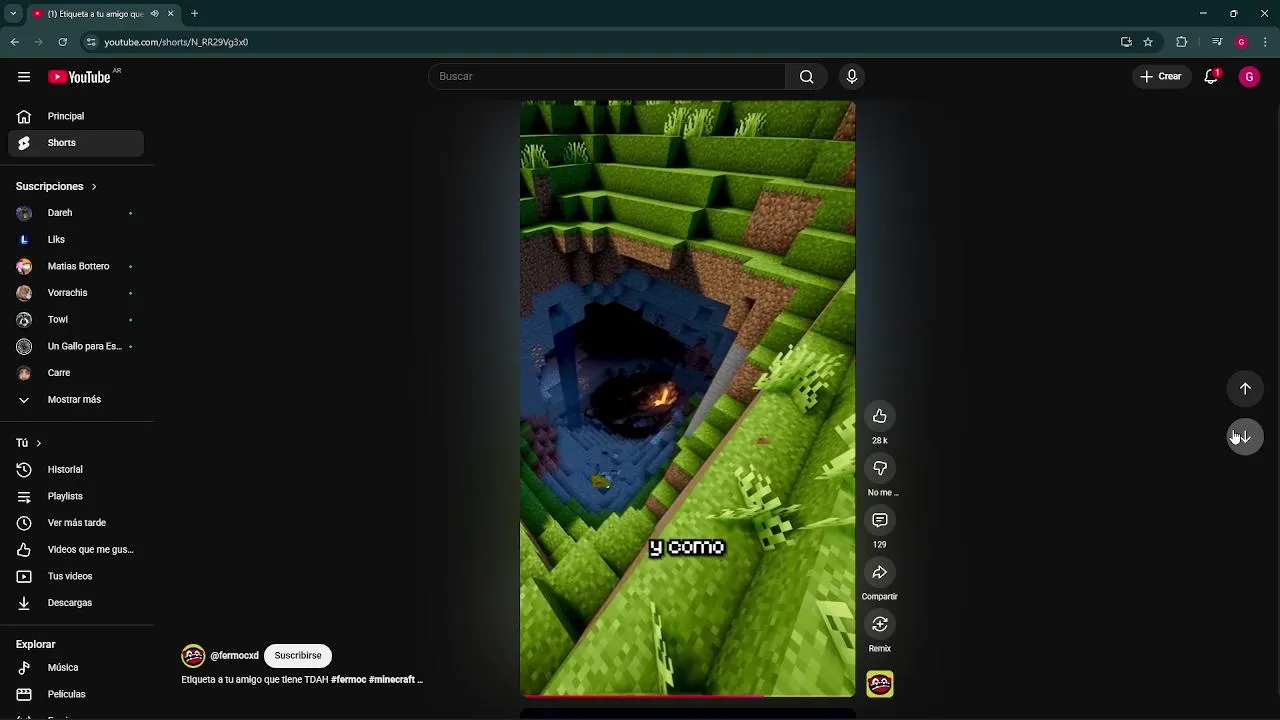
Task: Activate voice search microphone
Action: tap(852, 77)
